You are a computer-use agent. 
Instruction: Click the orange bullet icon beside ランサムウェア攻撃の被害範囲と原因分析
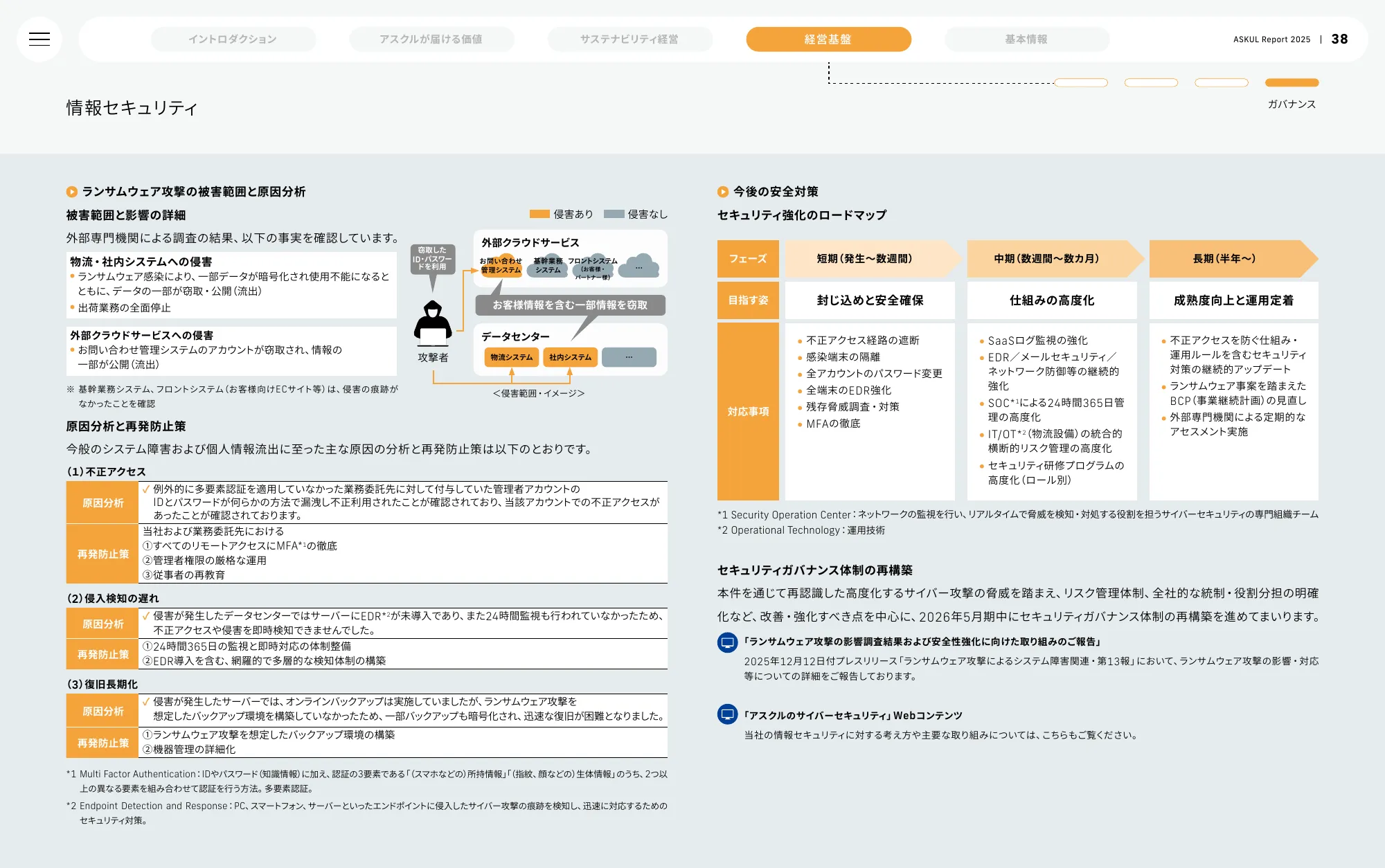(x=72, y=192)
